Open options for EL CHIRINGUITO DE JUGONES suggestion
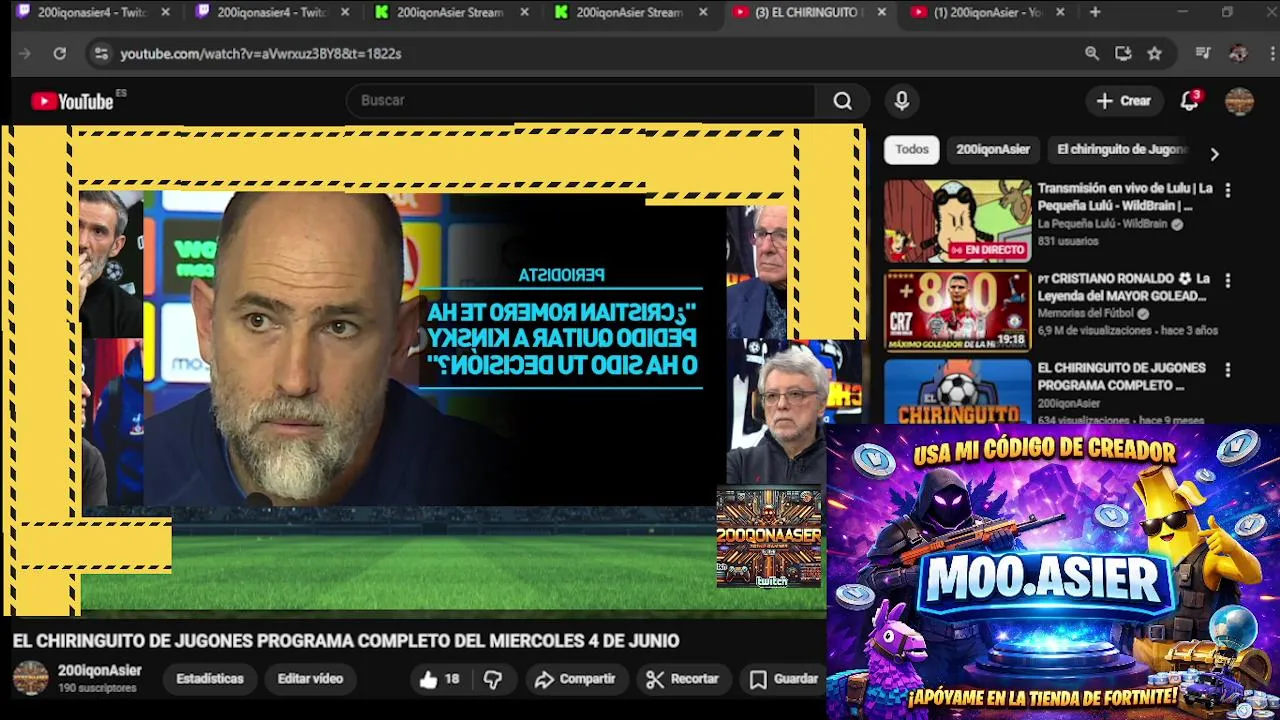1280x720 pixels. (1228, 370)
